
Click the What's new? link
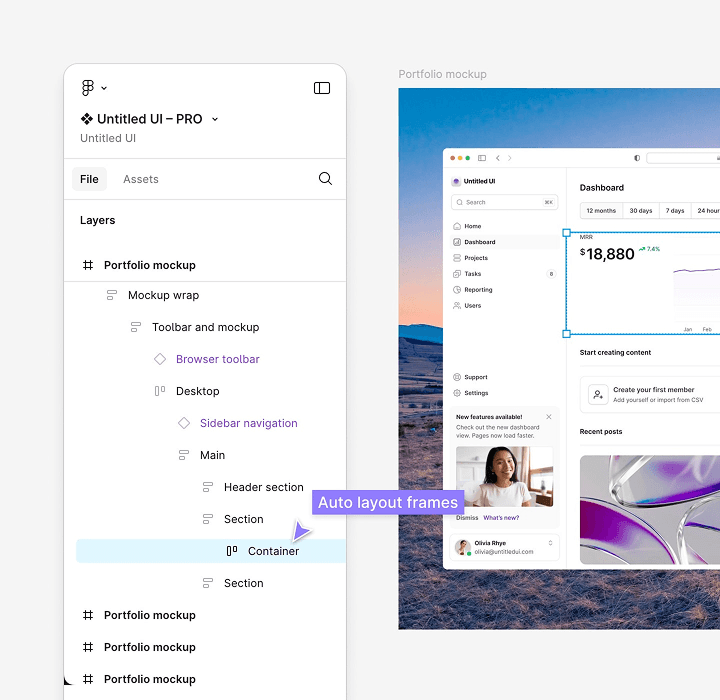[x=501, y=518]
